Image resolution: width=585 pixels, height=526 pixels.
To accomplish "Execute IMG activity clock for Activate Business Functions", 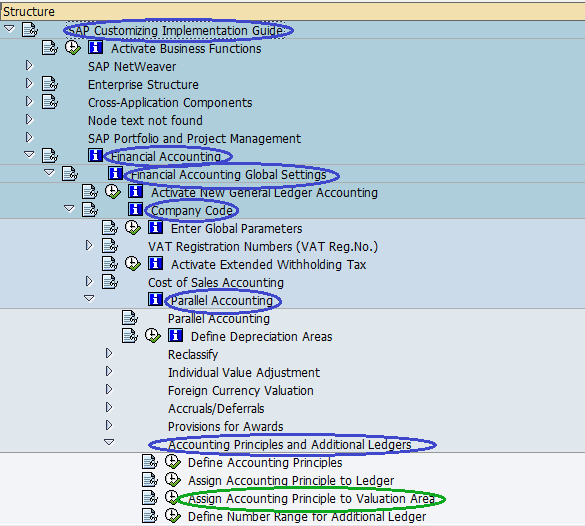I will [x=72, y=48].
